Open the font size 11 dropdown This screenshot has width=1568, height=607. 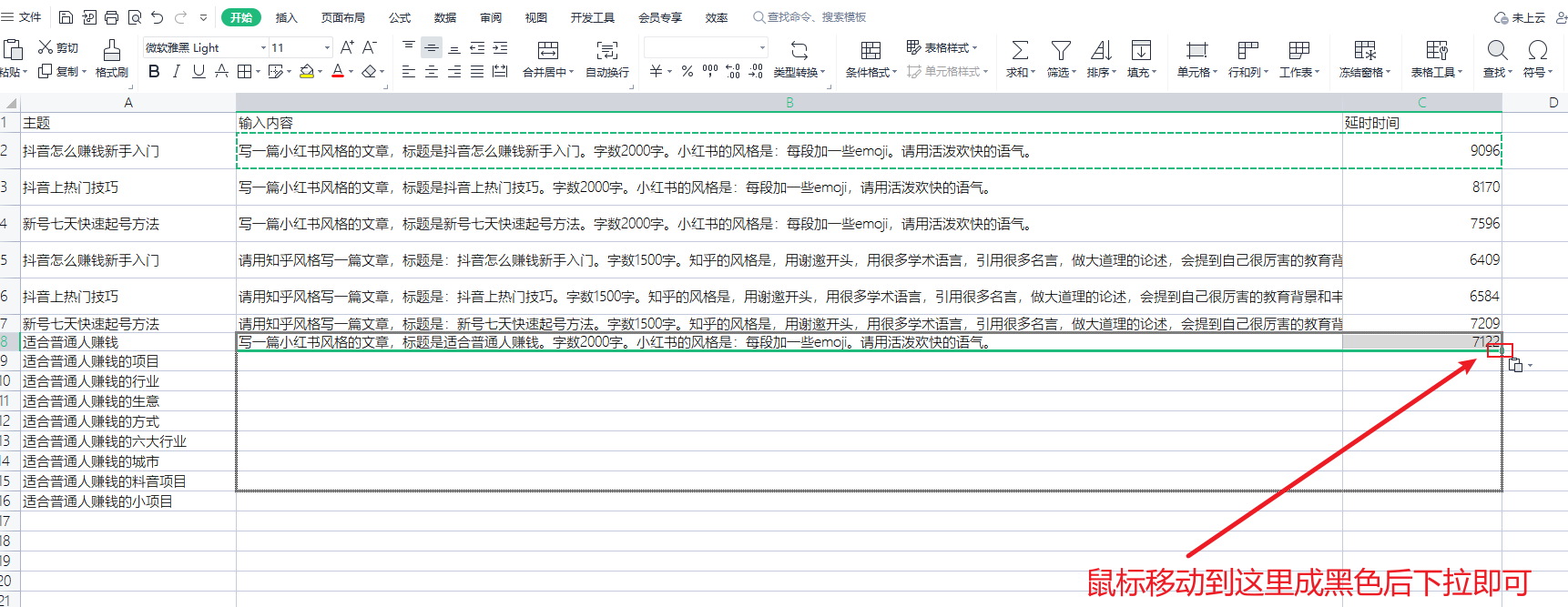327,47
